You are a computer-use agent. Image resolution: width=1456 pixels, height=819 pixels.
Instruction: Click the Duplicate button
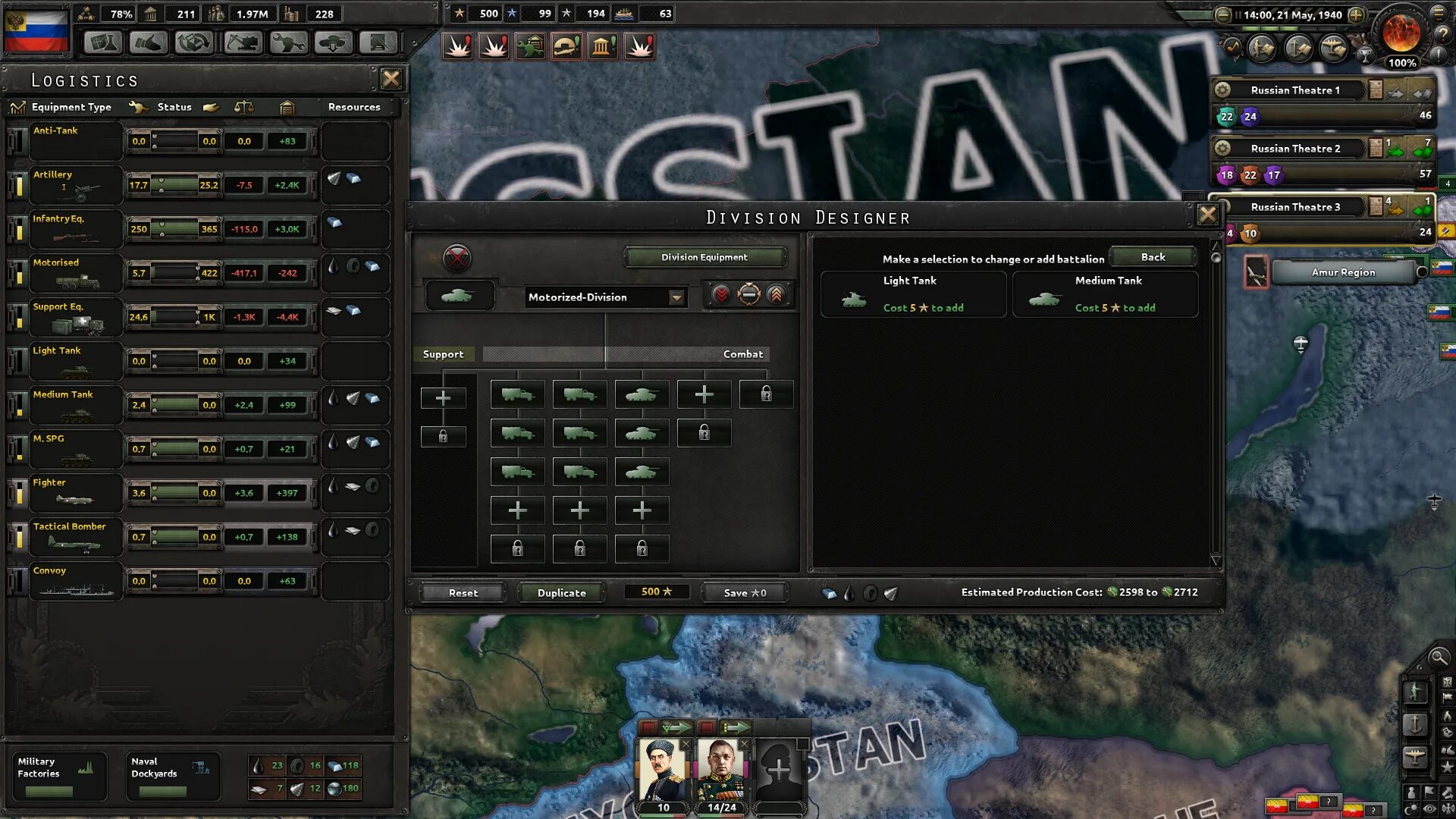point(561,592)
